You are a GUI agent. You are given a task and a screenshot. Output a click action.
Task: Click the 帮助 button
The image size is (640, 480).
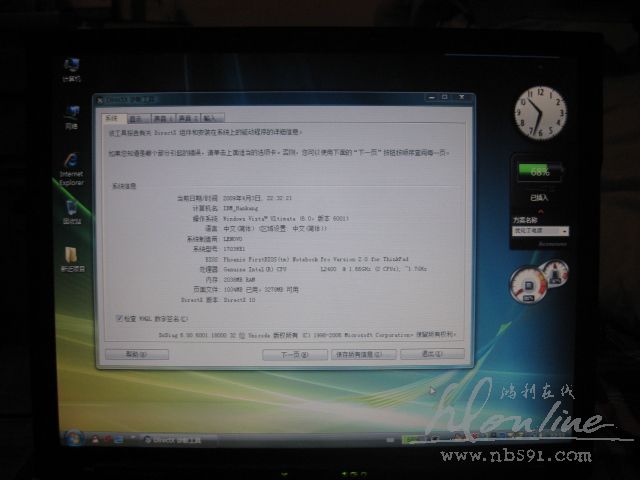coord(137,354)
